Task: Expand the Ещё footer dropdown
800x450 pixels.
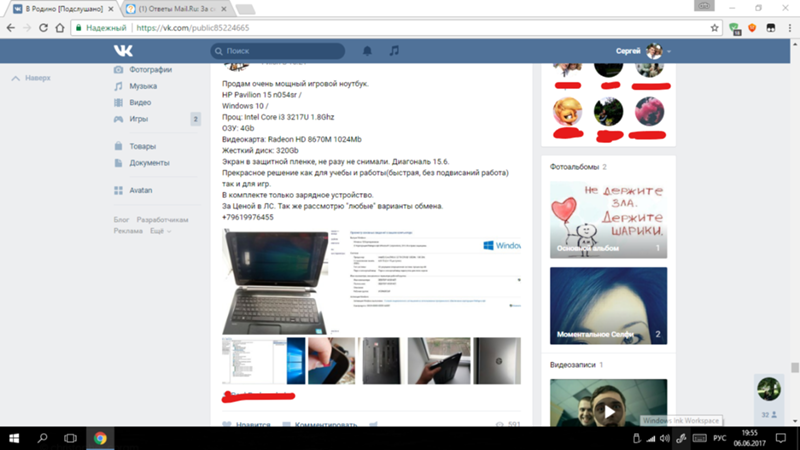Action: [x=160, y=231]
